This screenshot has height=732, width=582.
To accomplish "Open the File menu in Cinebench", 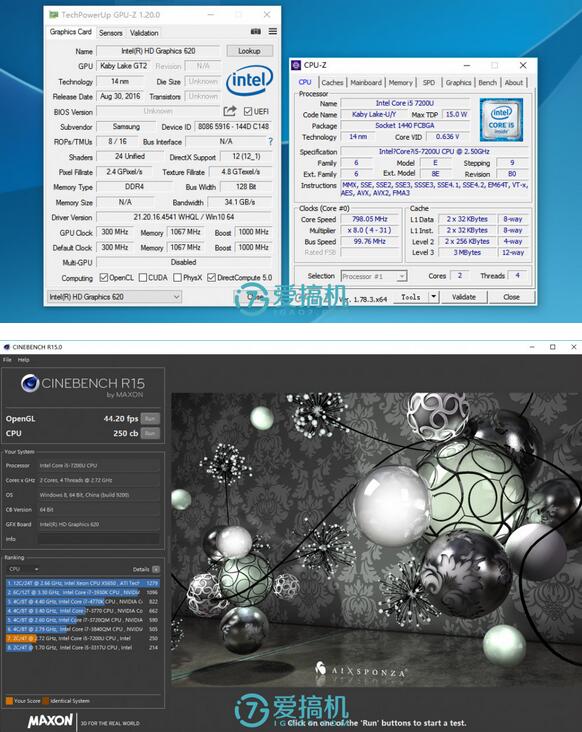I will click(7, 359).
